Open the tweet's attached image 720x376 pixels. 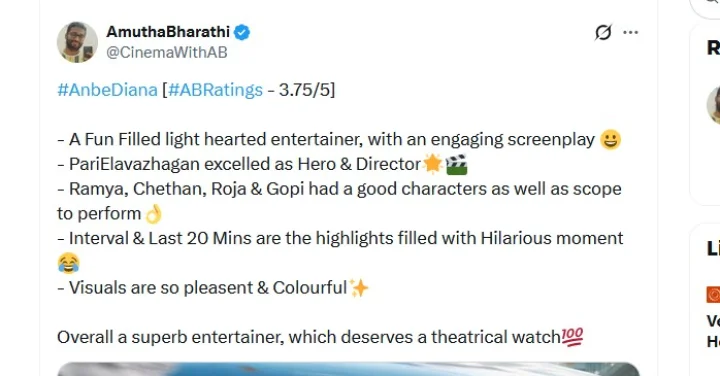pos(348,369)
